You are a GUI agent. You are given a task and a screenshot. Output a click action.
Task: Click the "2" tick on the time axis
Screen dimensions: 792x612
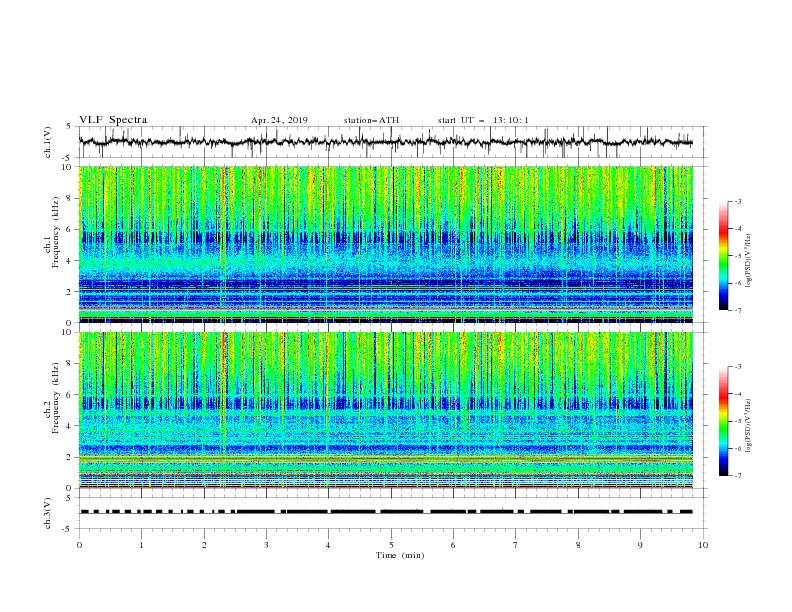click(x=204, y=545)
